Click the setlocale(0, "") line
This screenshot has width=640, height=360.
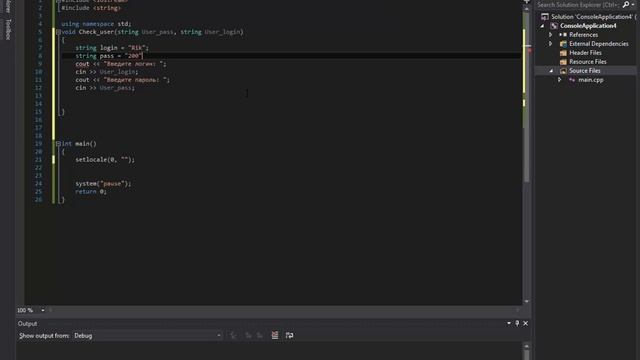click(105, 160)
